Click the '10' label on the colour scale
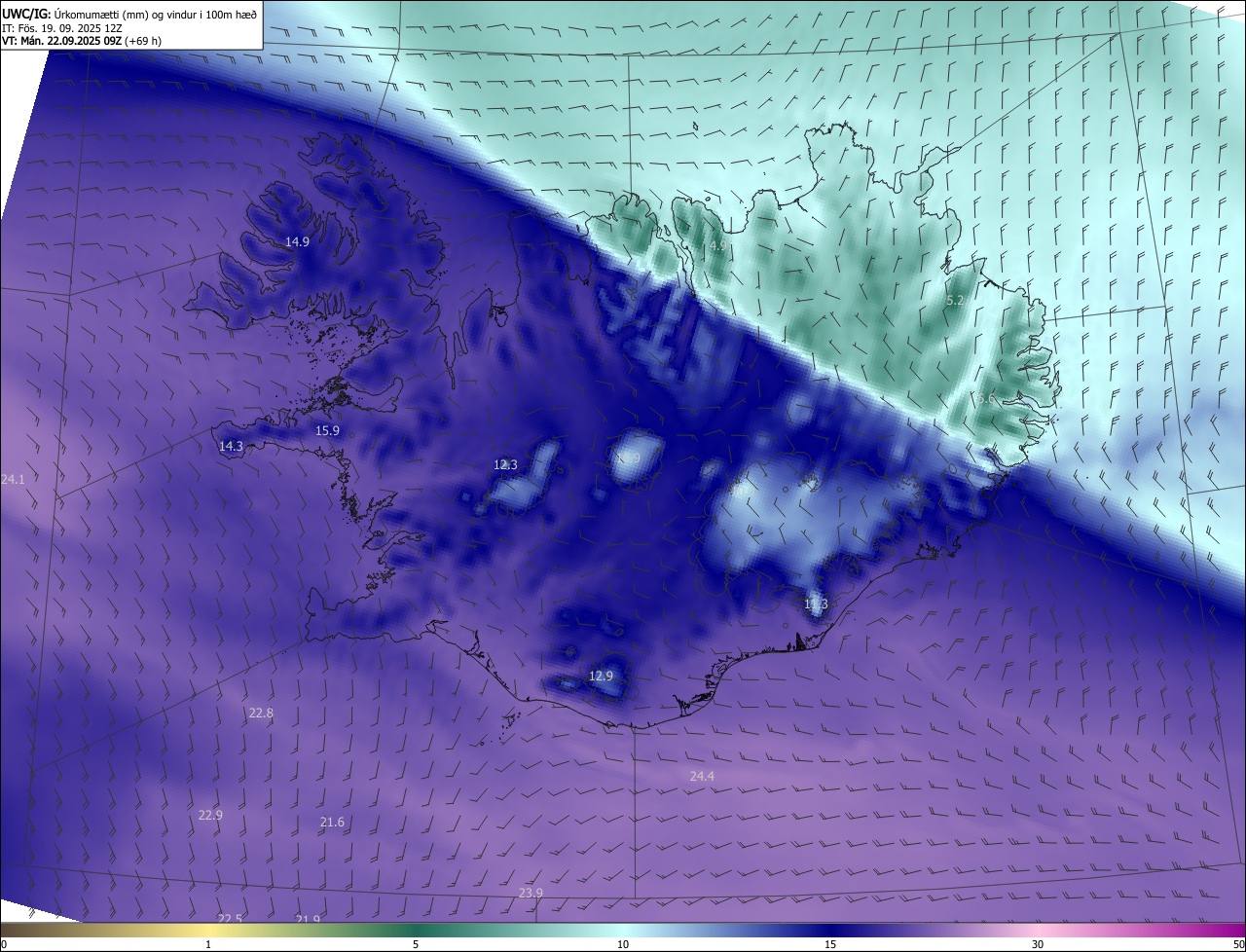1246x952 pixels. pos(623,944)
